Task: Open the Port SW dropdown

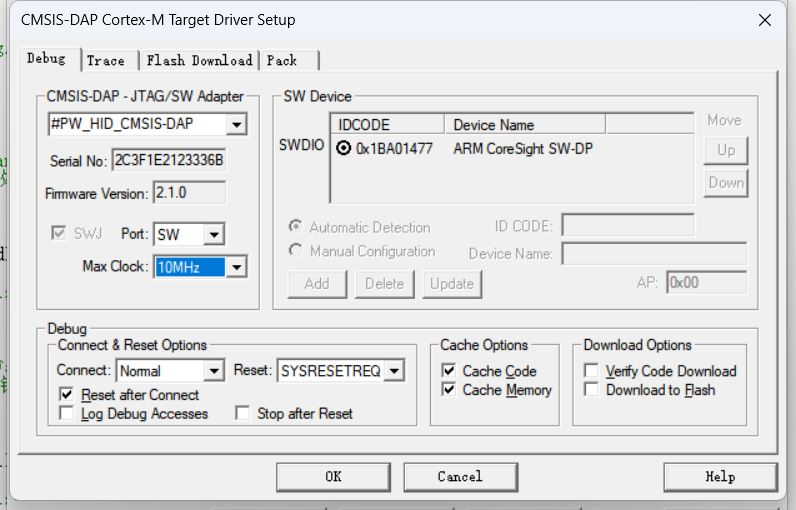Action: click(214, 234)
